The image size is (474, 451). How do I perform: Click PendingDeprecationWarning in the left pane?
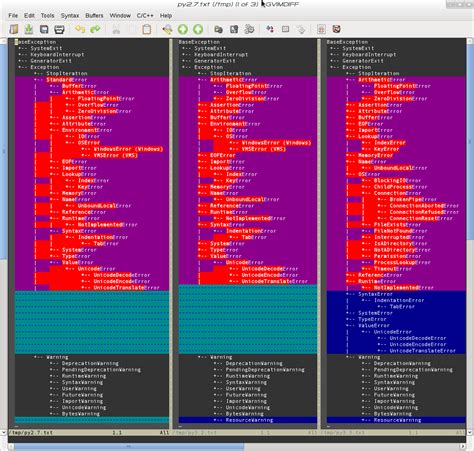click(x=101, y=370)
